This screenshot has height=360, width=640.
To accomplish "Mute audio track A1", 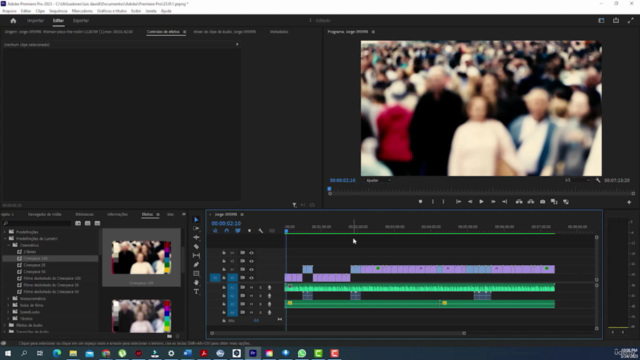I will point(251,288).
